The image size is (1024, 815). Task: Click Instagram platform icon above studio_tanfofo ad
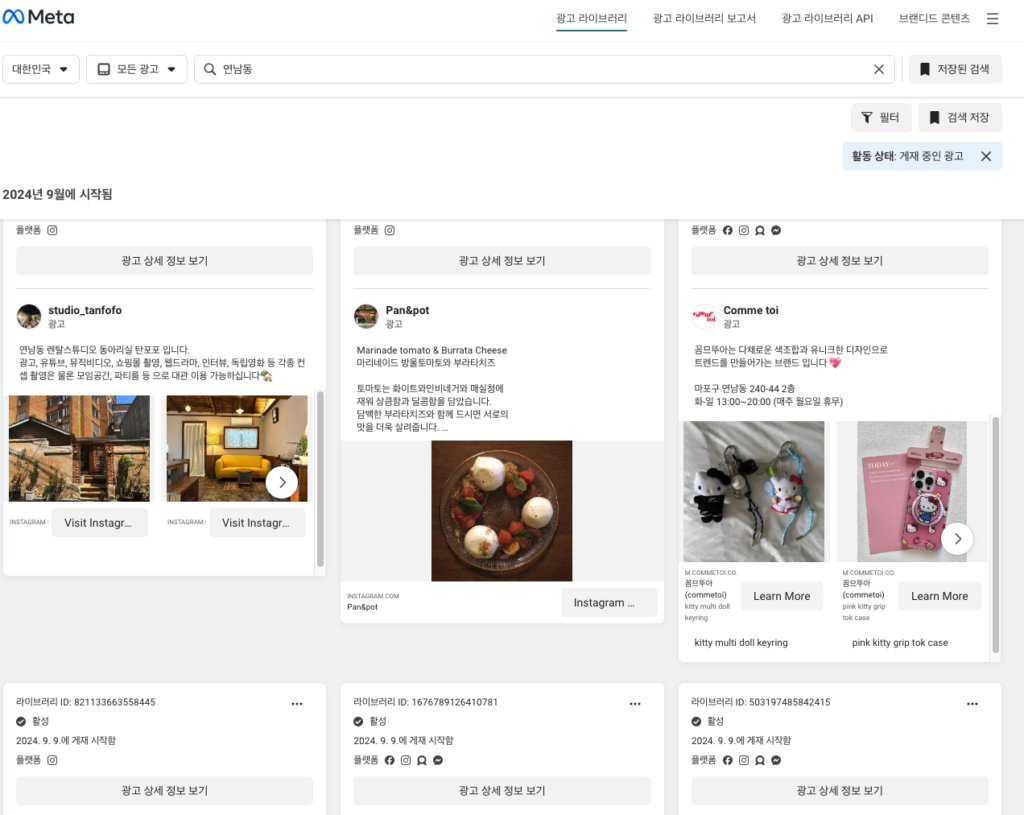[52, 230]
